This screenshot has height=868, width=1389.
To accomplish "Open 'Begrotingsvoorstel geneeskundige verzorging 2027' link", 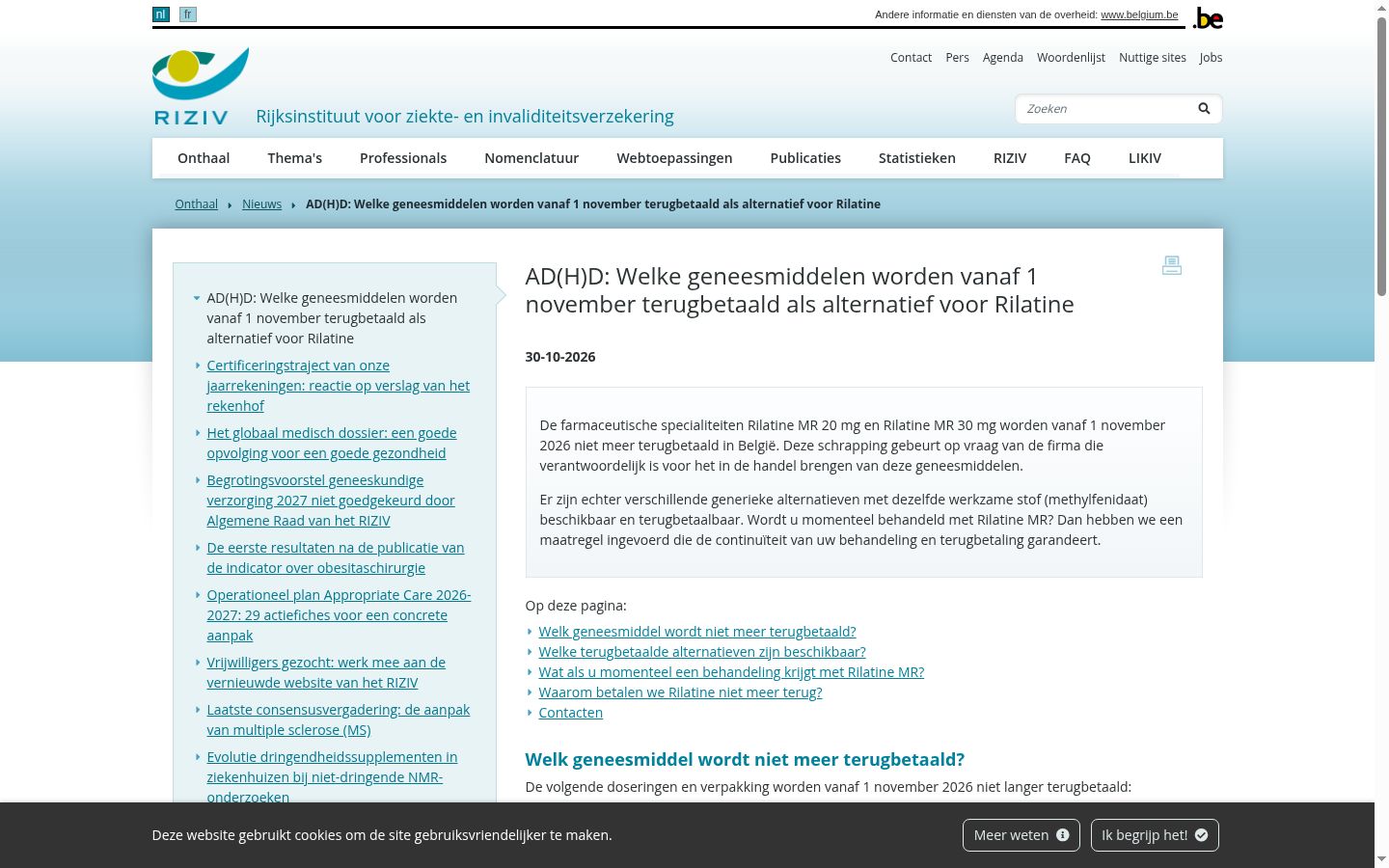I will (x=331, y=501).
